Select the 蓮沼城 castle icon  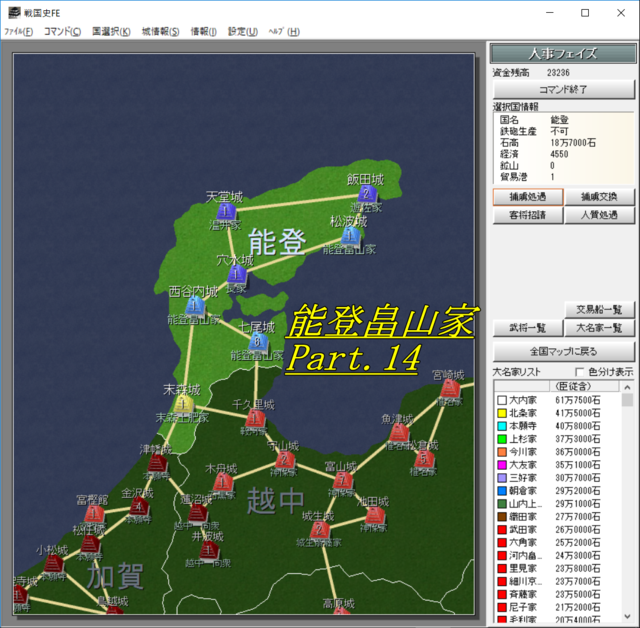(198, 514)
